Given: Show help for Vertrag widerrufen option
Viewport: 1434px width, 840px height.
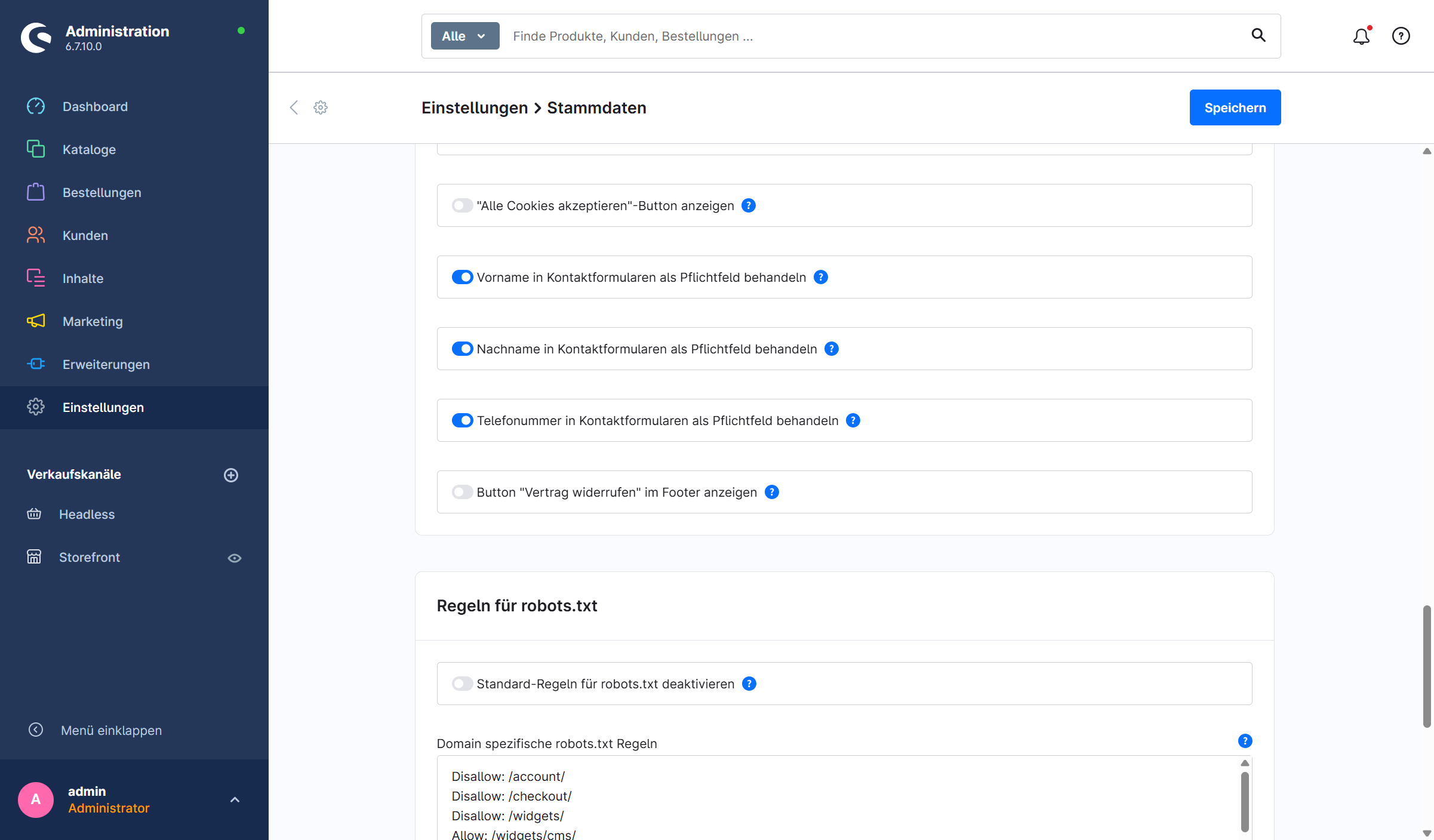Looking at the screenshot, I should [772, 492].
